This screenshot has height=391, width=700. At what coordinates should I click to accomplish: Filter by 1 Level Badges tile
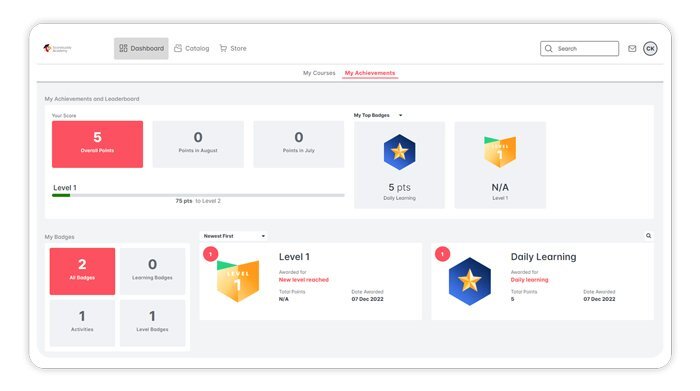point(152,323)
